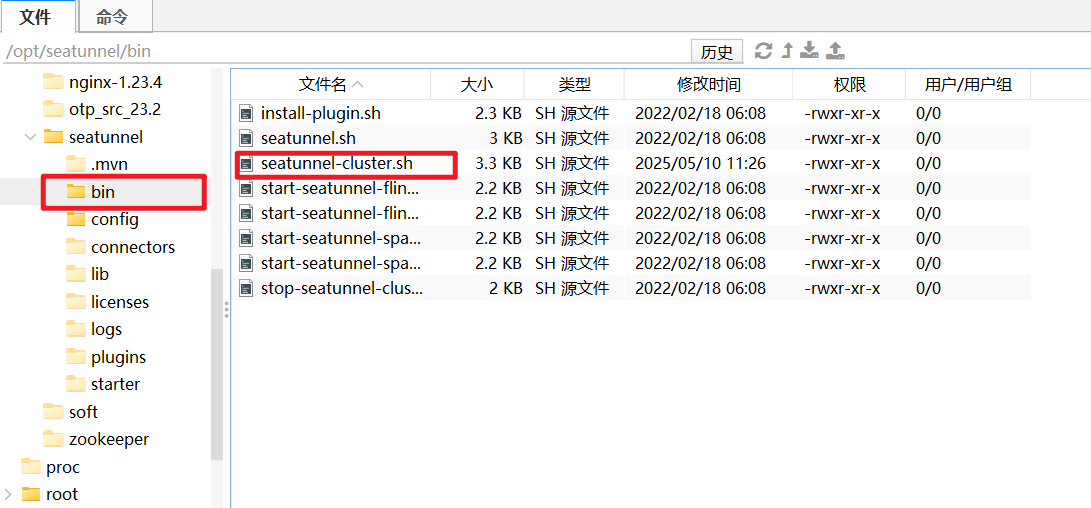
Task: Click the 3.3 KB size cell
Action: pos(498,164)
